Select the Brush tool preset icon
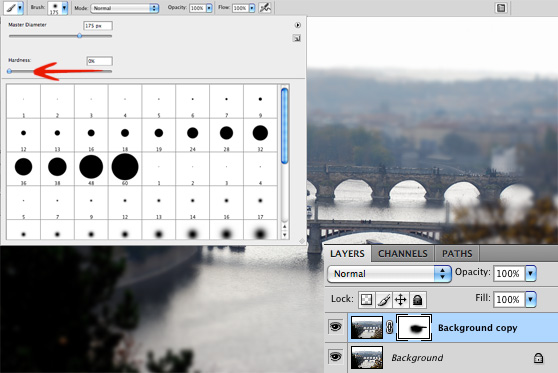This screenshot has height=373, width=558. point(11,7)
